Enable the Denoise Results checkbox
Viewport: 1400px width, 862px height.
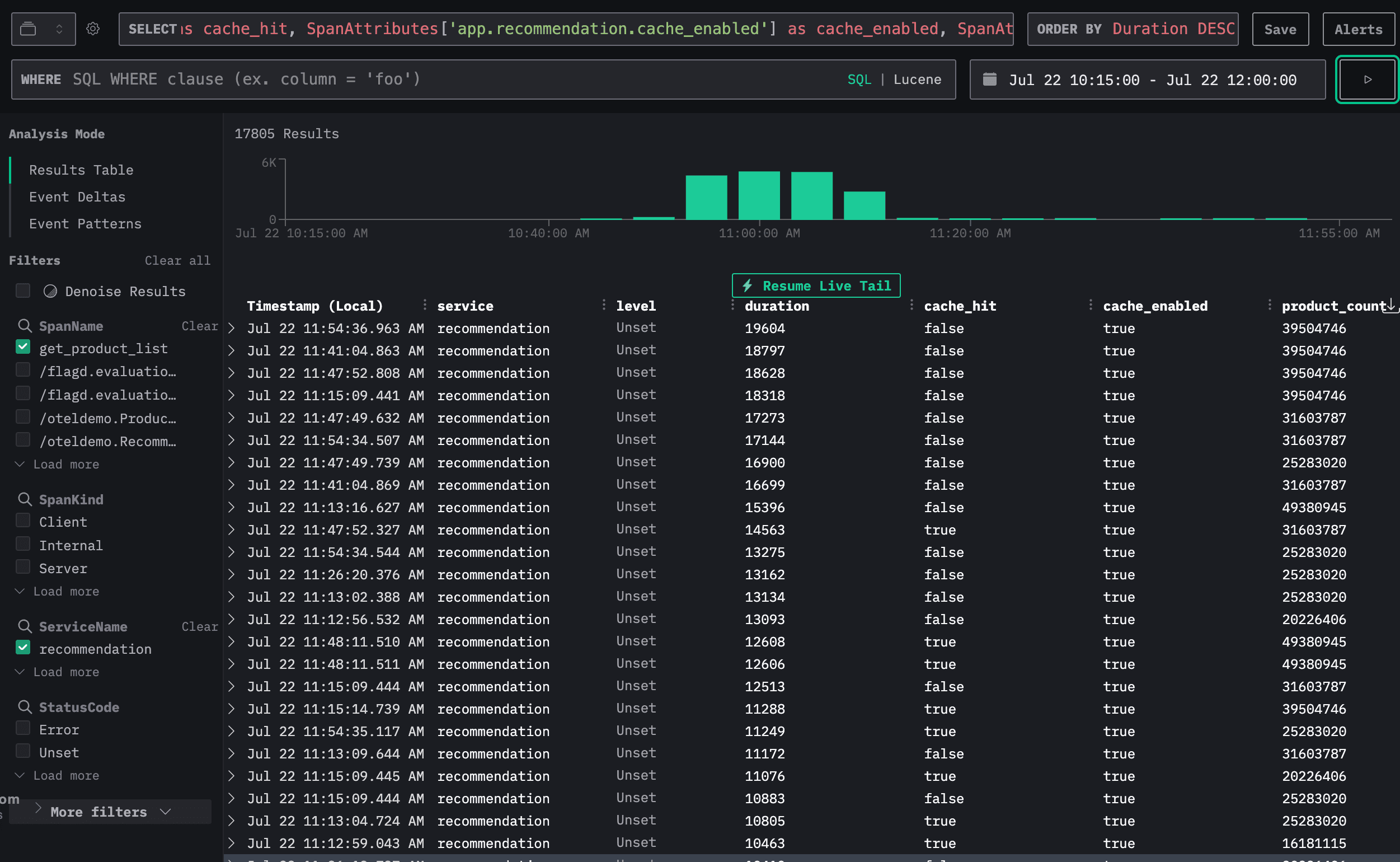pos(23,291)
